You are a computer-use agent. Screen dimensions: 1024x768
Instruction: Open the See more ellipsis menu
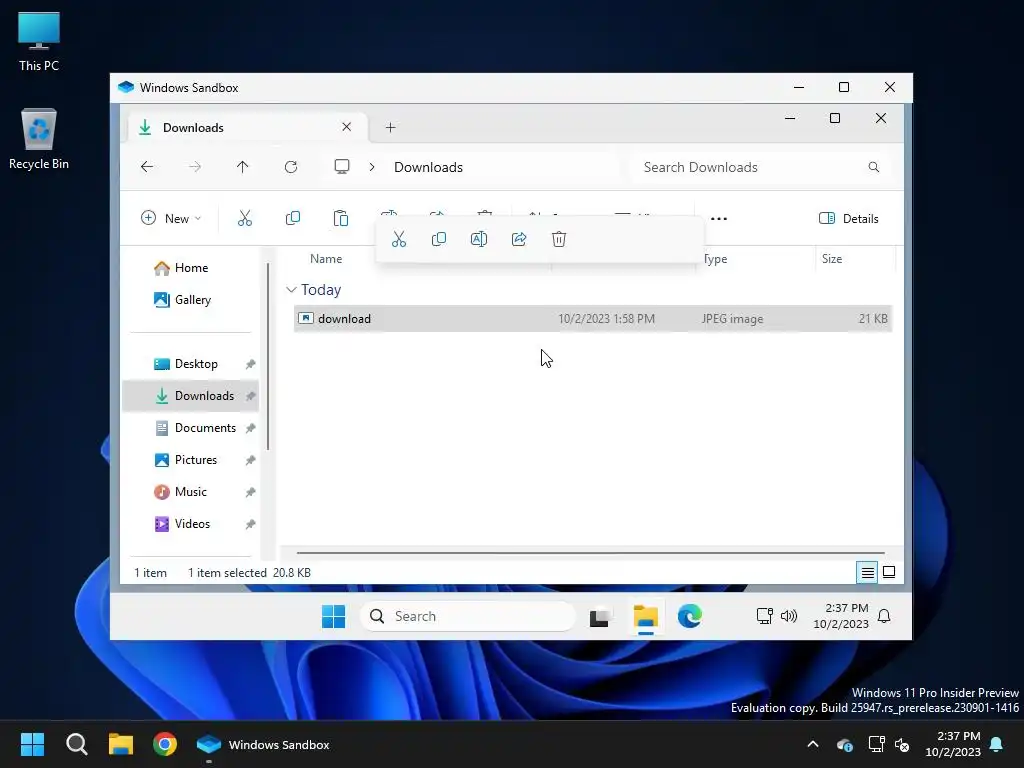(718, 219)
